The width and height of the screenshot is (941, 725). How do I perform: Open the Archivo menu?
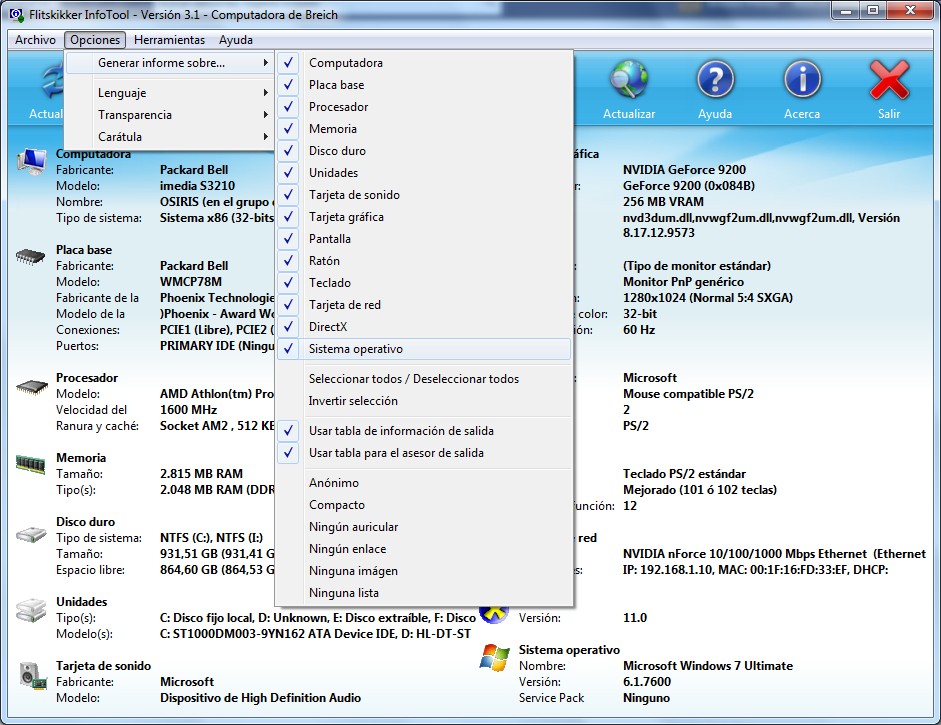pos(35,40)
